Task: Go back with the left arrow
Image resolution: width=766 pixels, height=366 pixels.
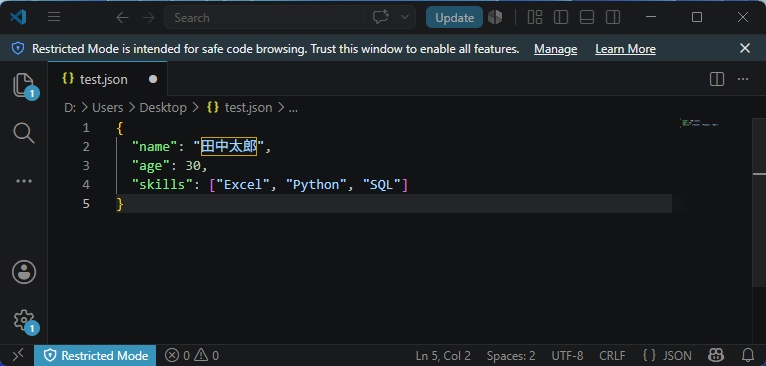Action: tap(122, 18)
